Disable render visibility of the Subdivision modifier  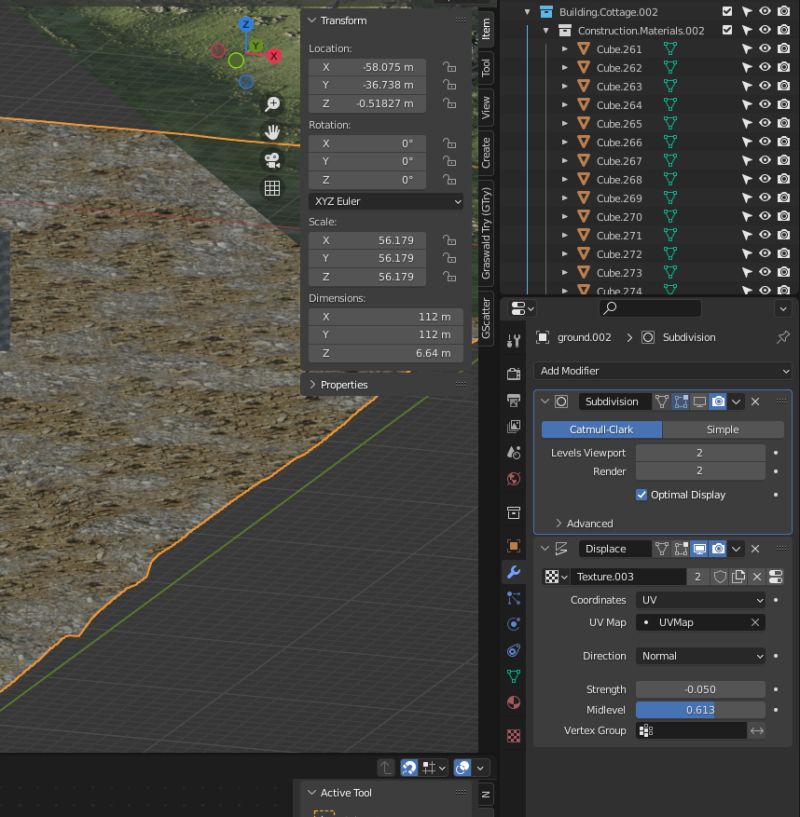click(x=719, y=401)
